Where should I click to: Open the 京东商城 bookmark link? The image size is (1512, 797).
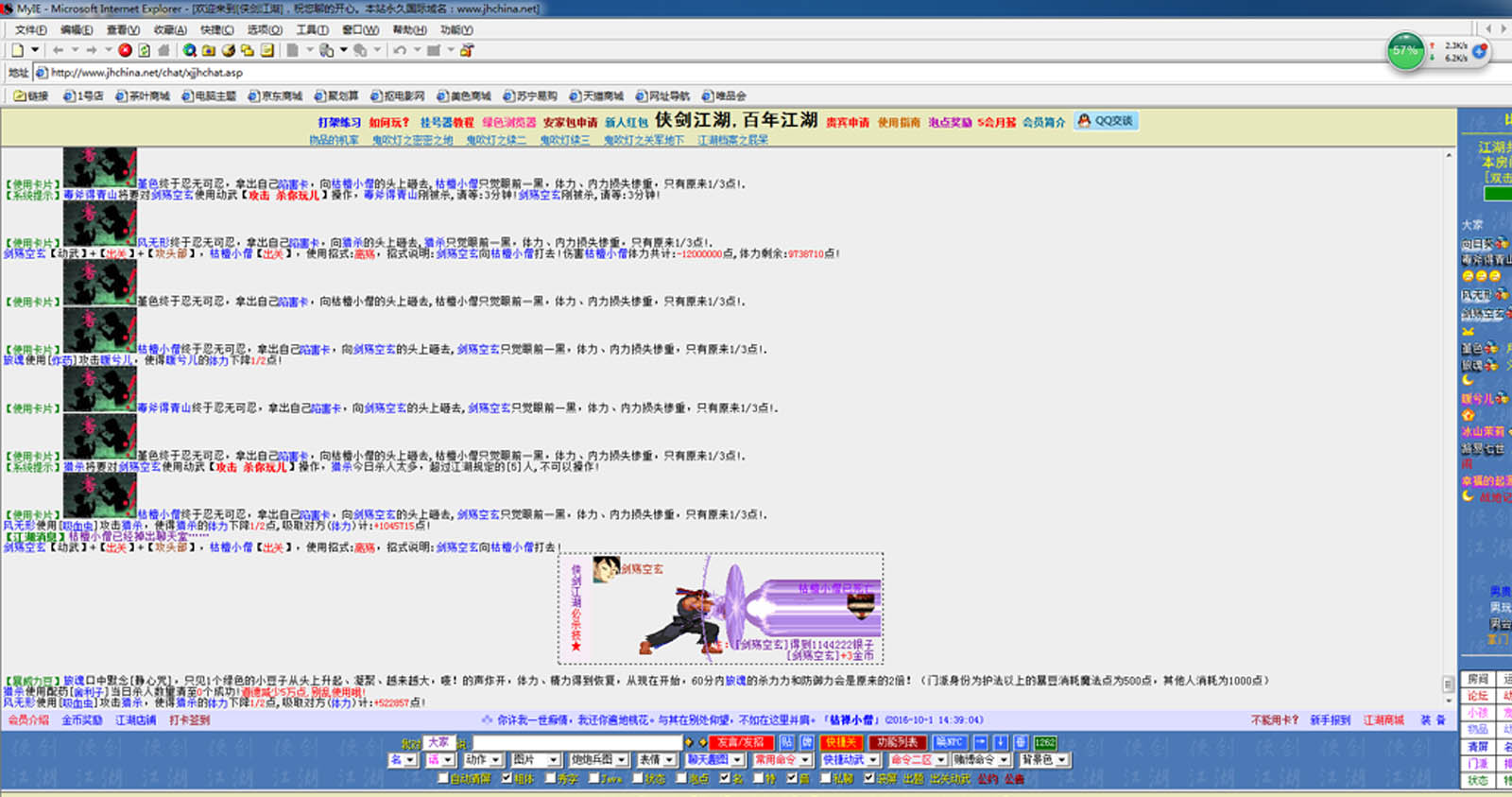tap(276, 95)
